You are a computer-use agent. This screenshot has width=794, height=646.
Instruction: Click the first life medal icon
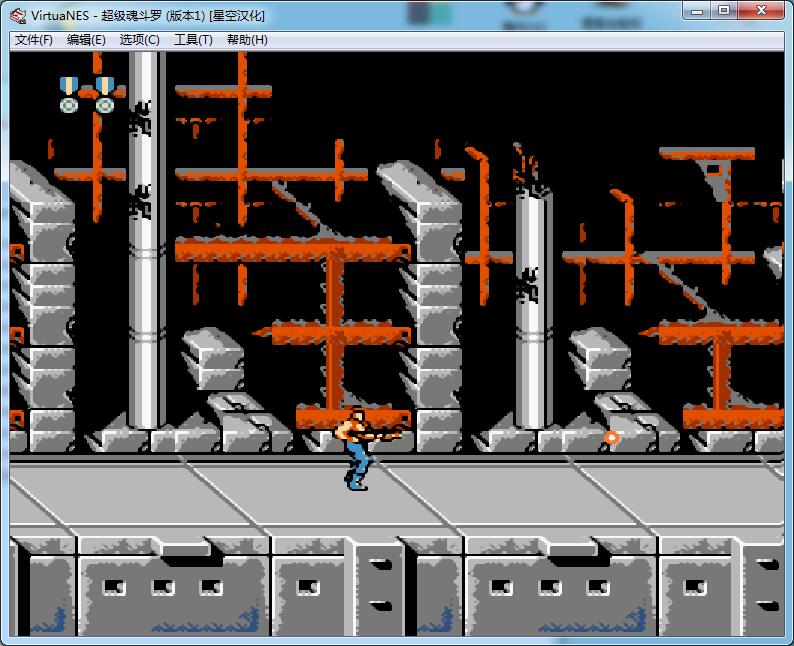pyautogui.click(x=69, y=94)
